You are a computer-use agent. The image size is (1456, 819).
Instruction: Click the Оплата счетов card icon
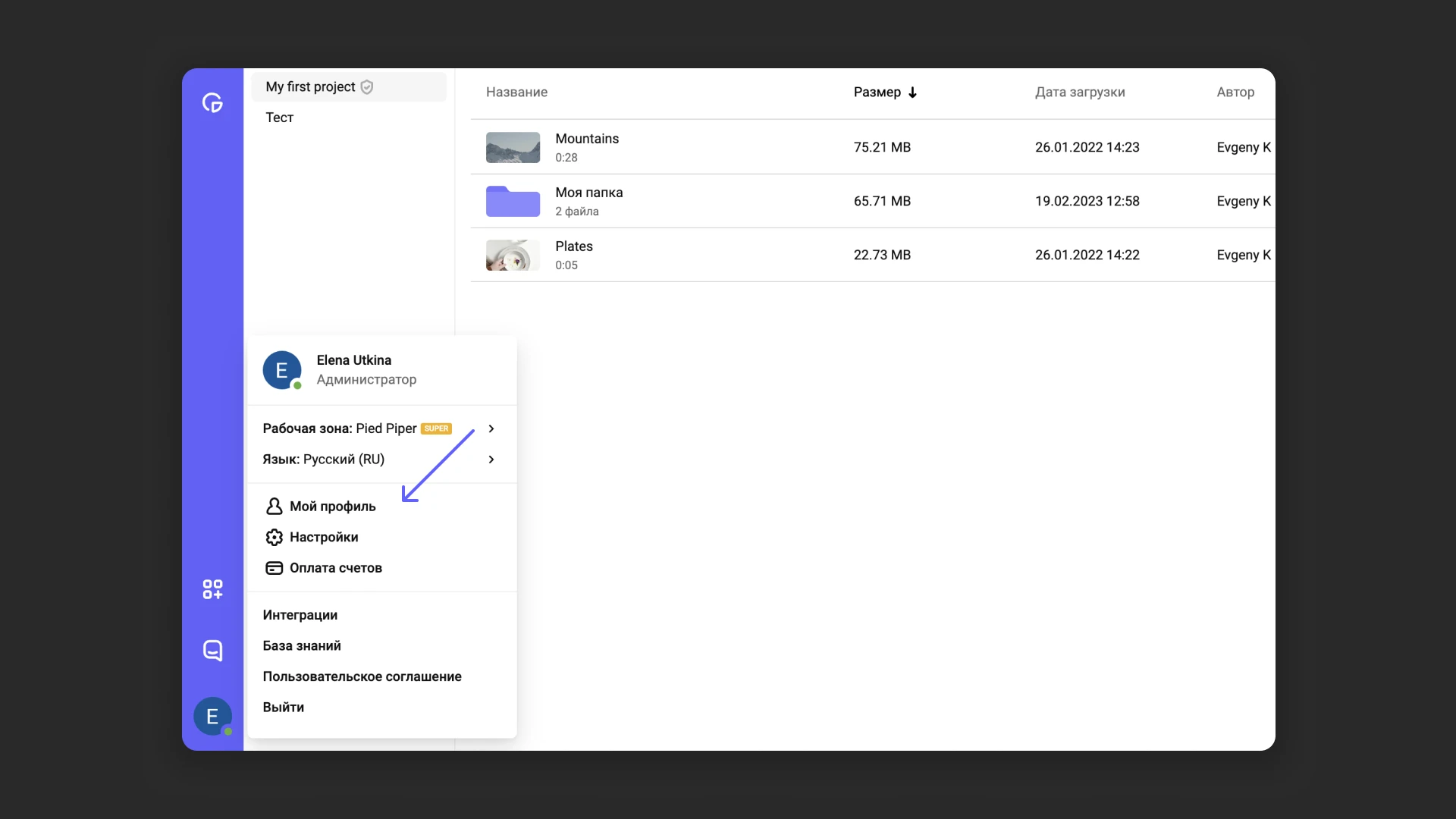point(274,568)
